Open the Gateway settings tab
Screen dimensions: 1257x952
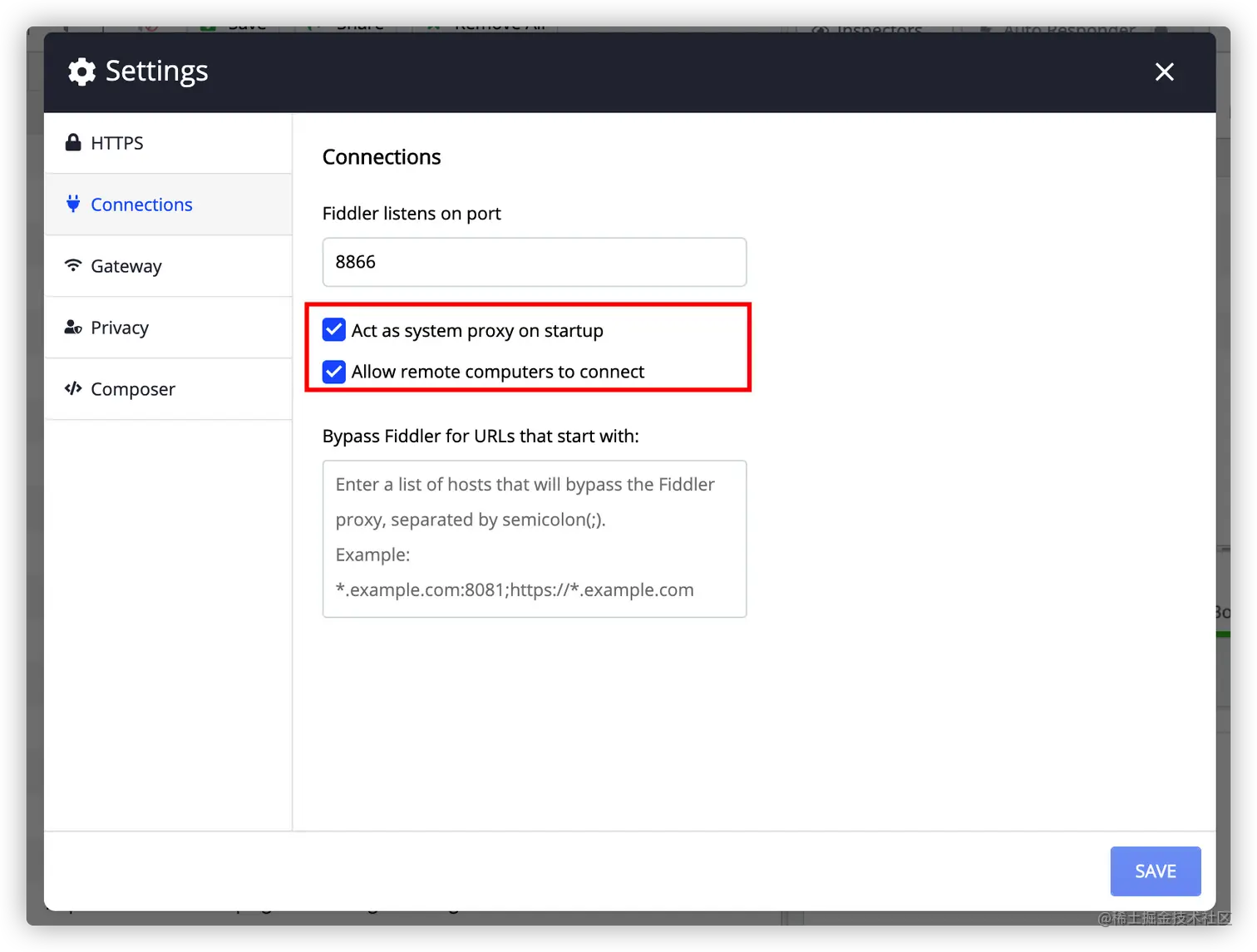pos(168,266)
